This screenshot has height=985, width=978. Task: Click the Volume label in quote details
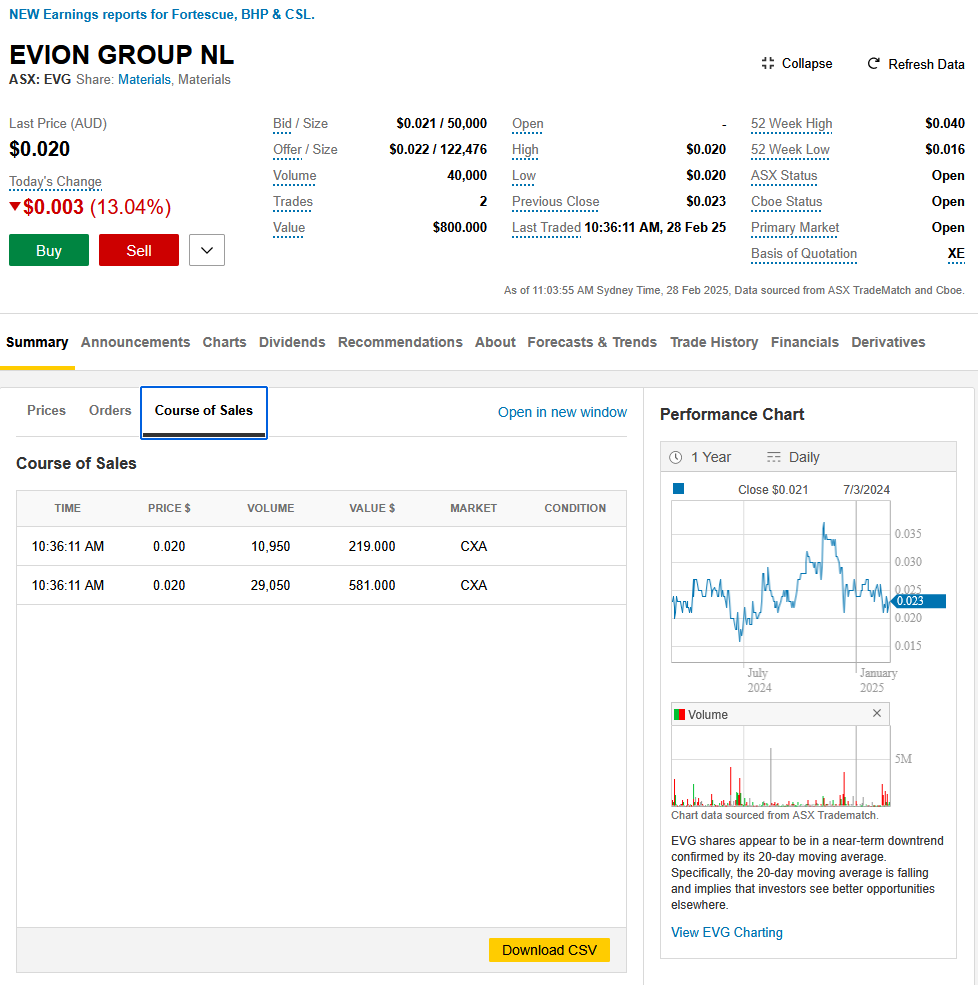[295, 176]
